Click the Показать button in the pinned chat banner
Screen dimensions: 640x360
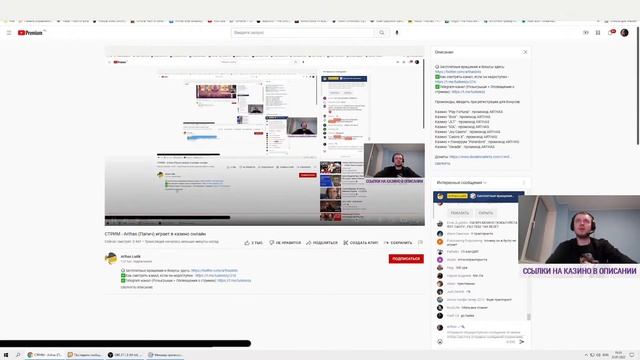(460, 213)
